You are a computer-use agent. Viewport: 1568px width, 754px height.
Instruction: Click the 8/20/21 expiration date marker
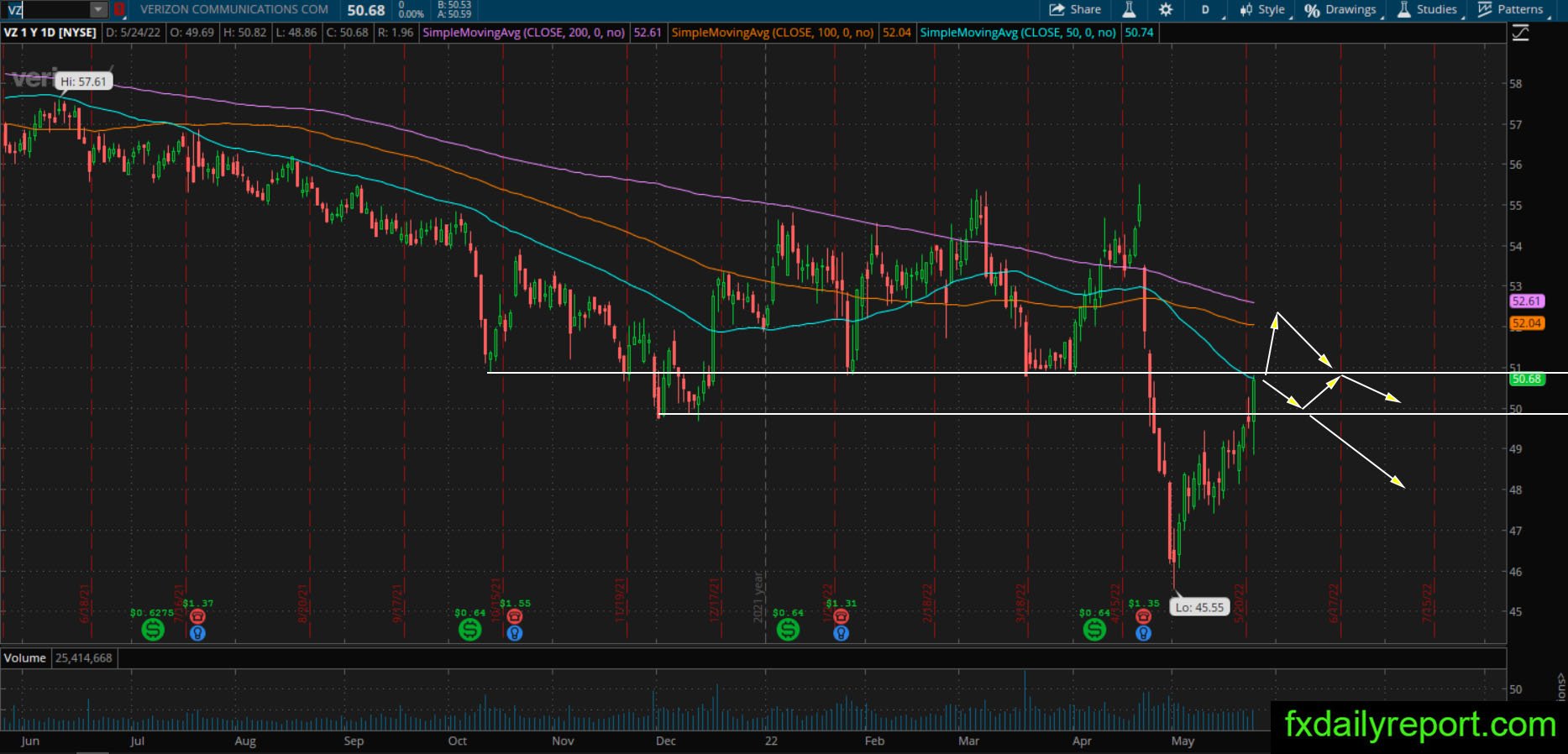303,603
